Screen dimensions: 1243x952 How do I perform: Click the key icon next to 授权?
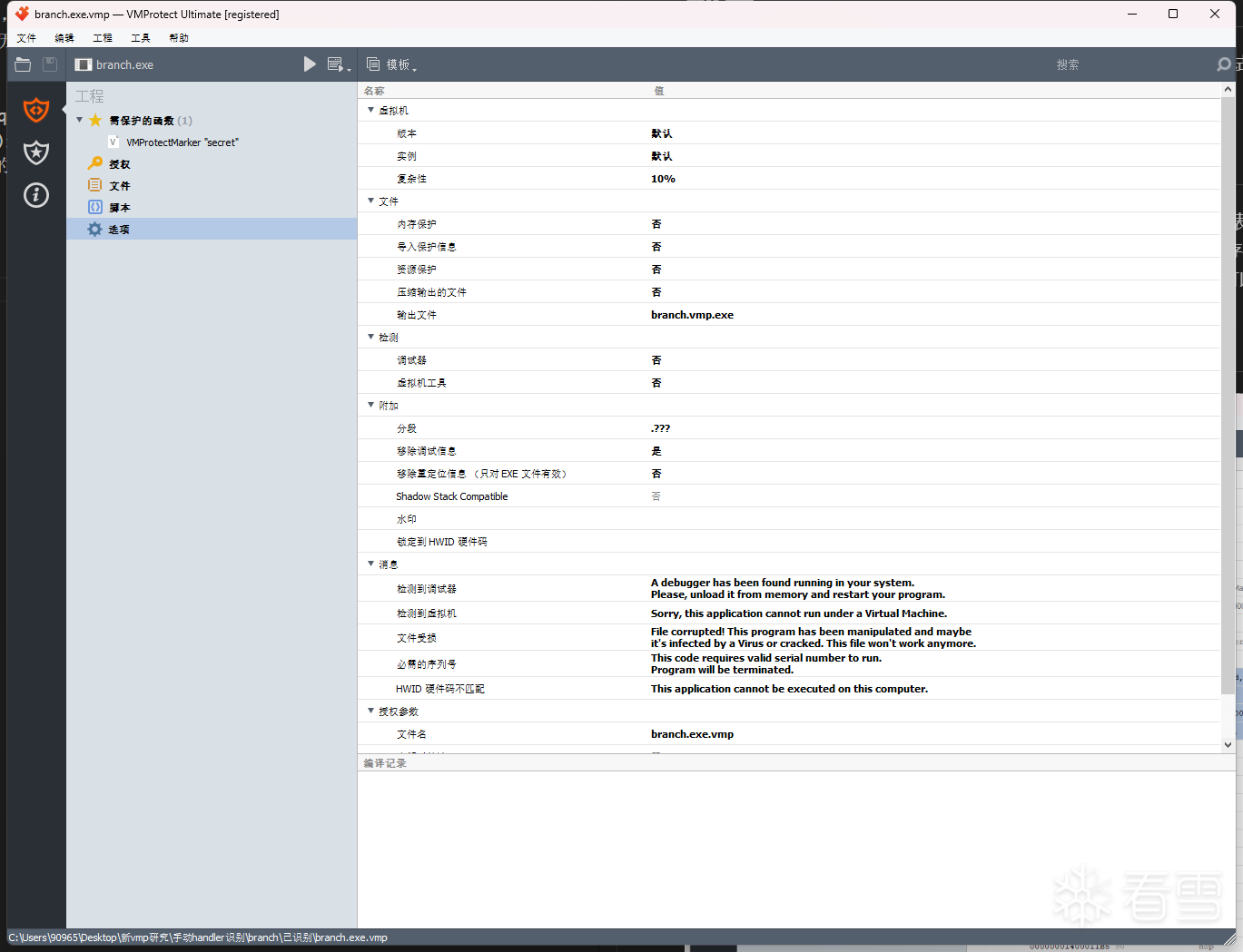point(95,163)
